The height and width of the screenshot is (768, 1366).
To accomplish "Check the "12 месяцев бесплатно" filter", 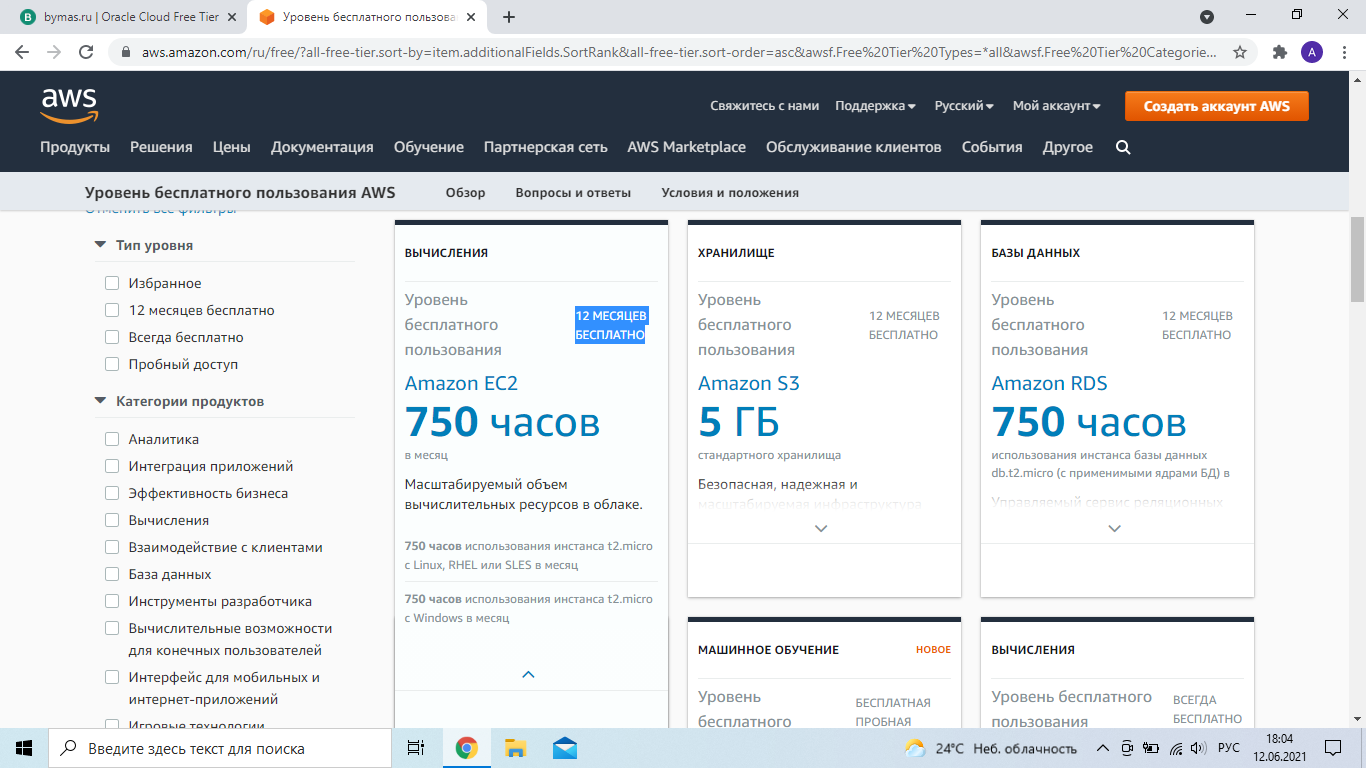I will pyautogui.click(x=112, y=311).
